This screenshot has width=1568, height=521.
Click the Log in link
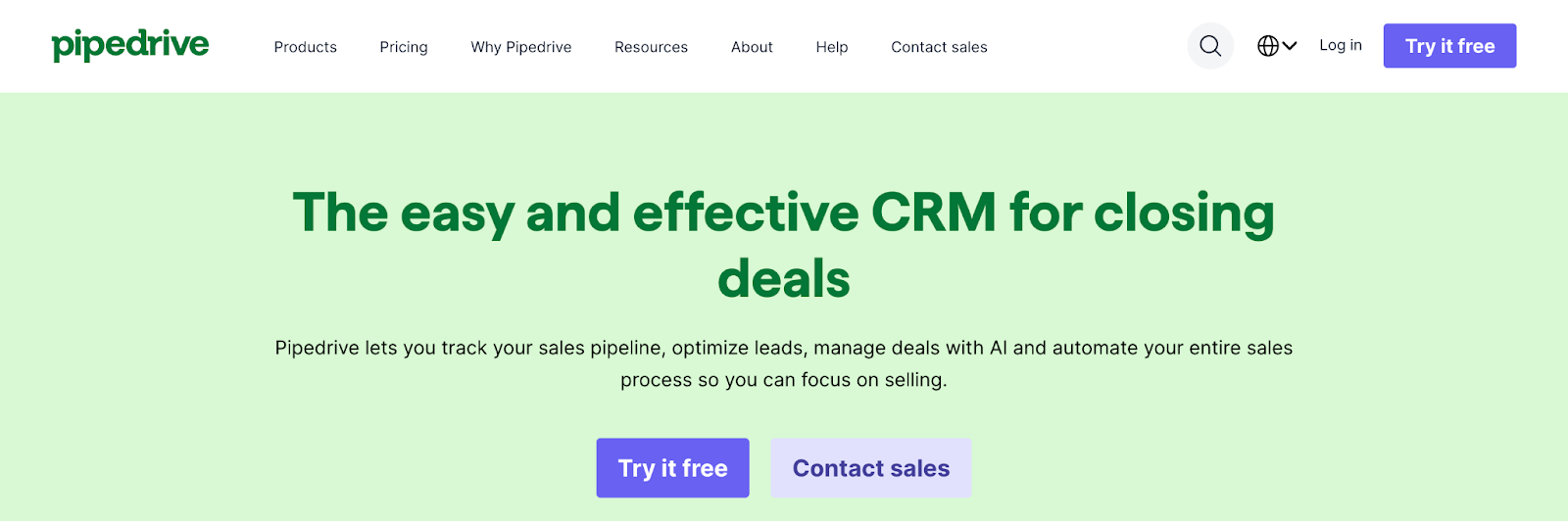(1340, 45)
